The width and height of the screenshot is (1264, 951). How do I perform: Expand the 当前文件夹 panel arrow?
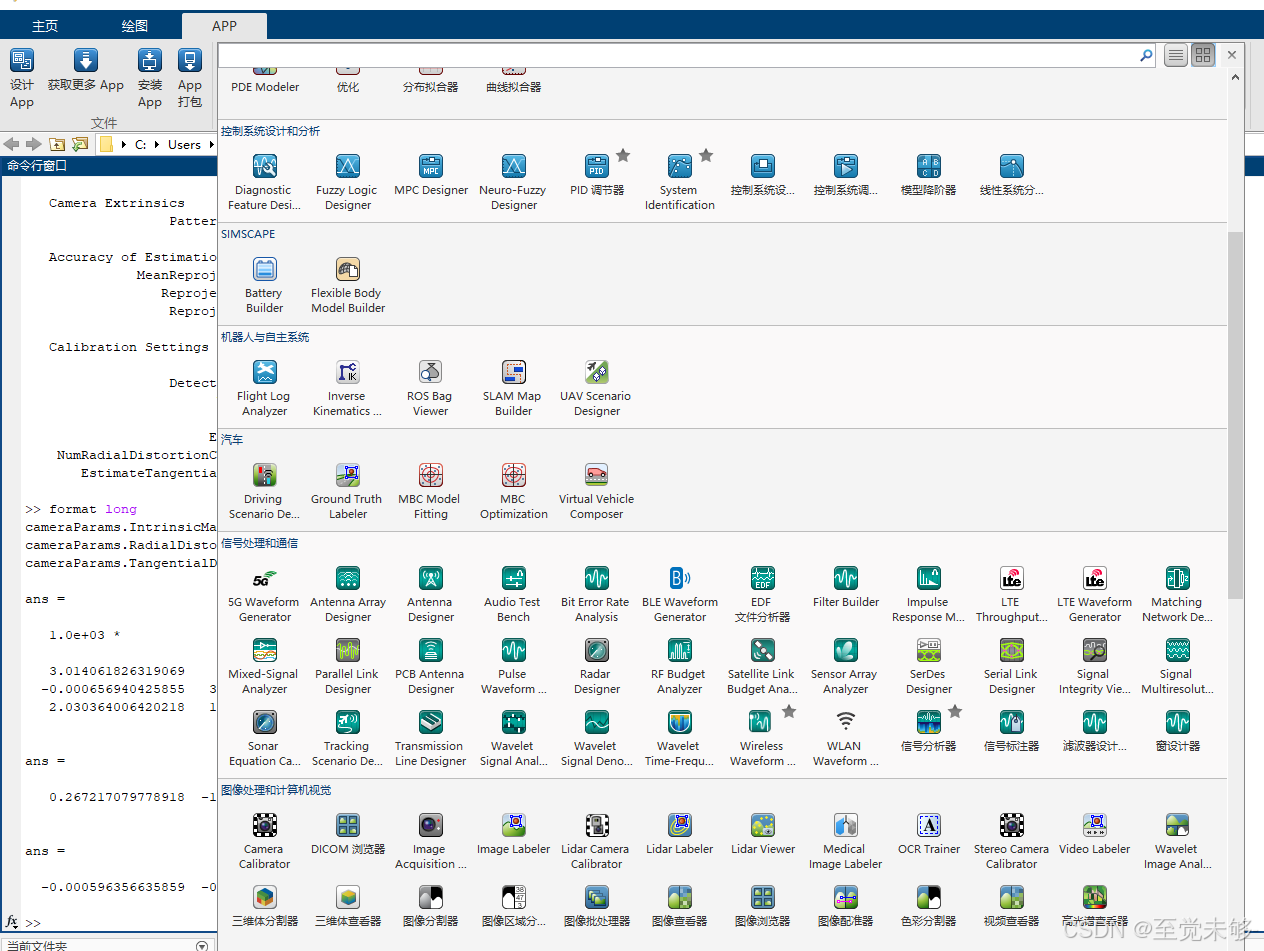[202, 945]
